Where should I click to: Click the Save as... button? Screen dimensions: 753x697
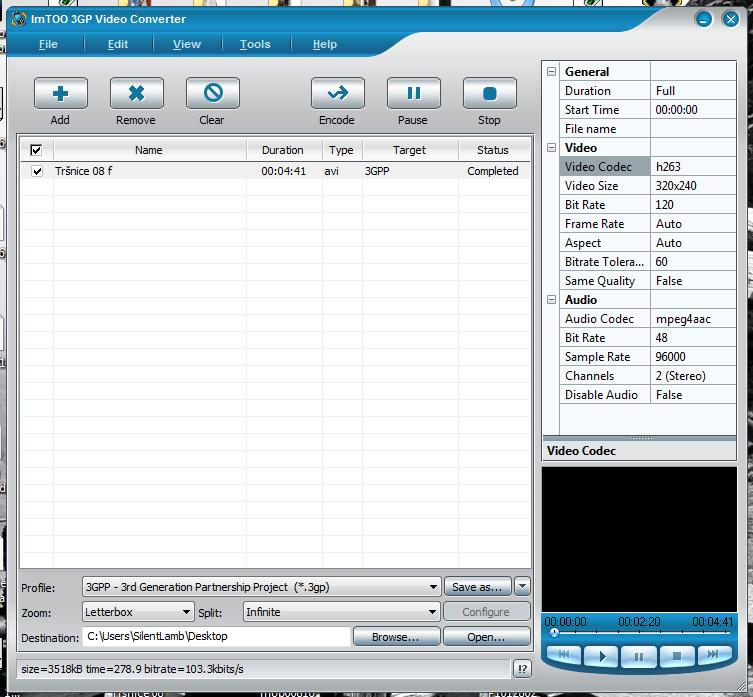(477, 587)
